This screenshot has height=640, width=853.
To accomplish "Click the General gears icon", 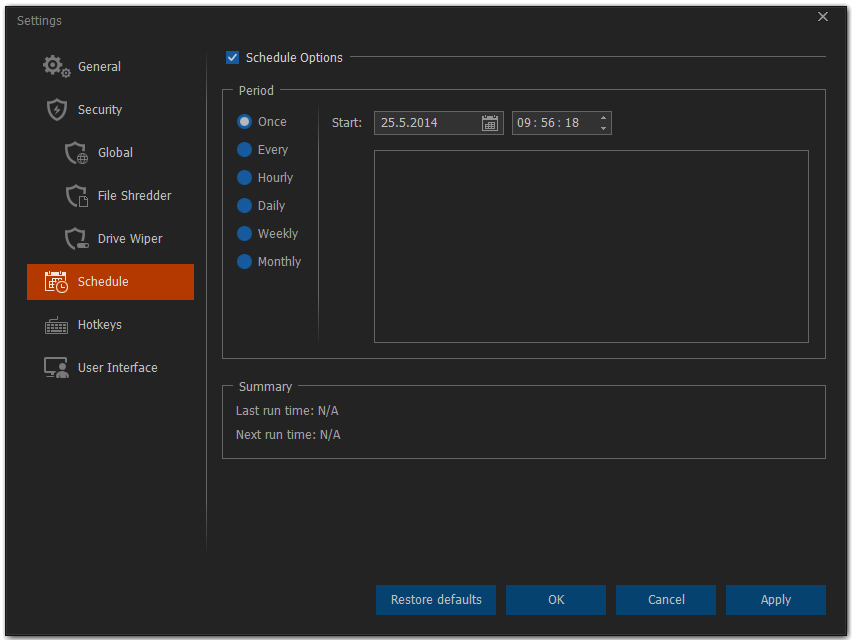I will (57, 66).
